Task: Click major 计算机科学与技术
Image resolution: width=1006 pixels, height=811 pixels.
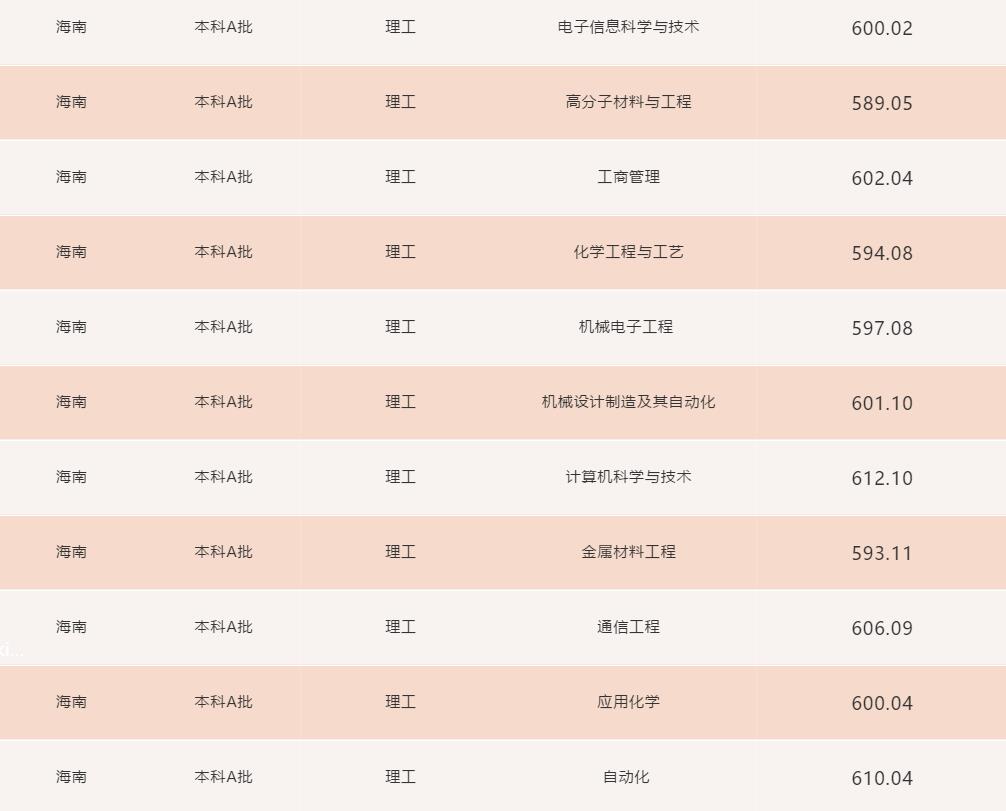Action: pos(628,477)
